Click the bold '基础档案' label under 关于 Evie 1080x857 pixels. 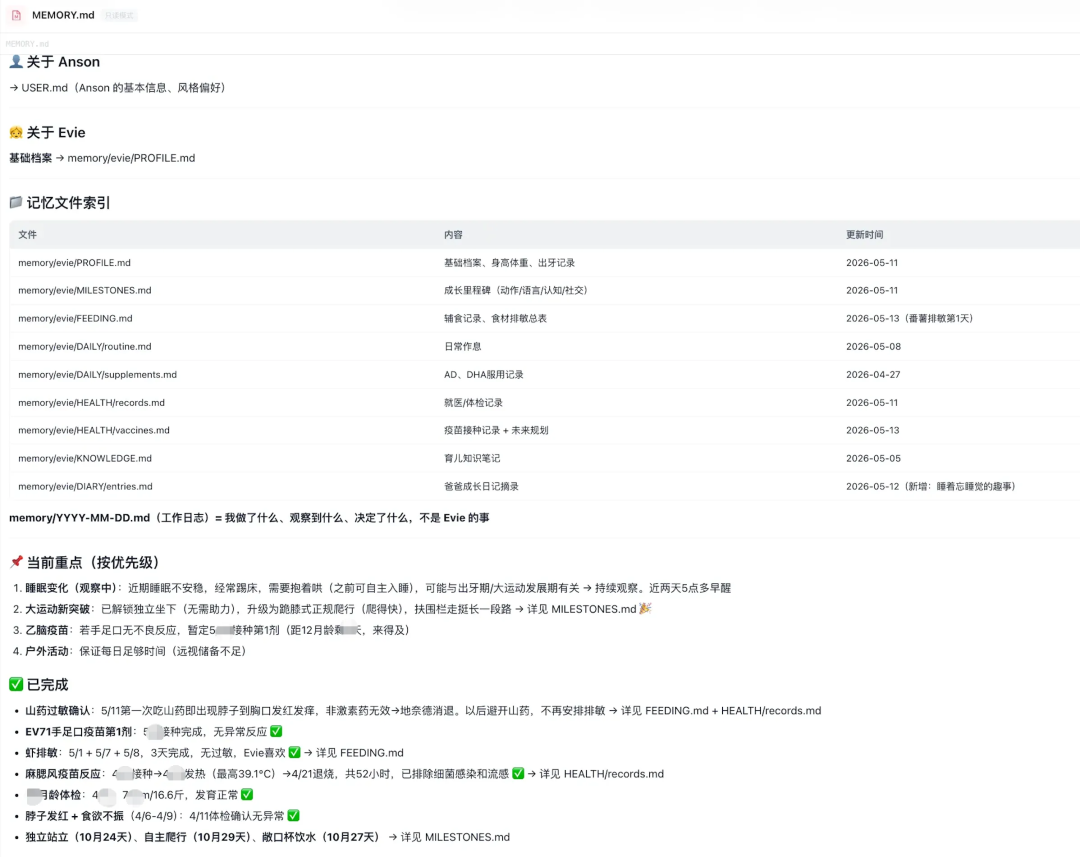coord(30,158)
